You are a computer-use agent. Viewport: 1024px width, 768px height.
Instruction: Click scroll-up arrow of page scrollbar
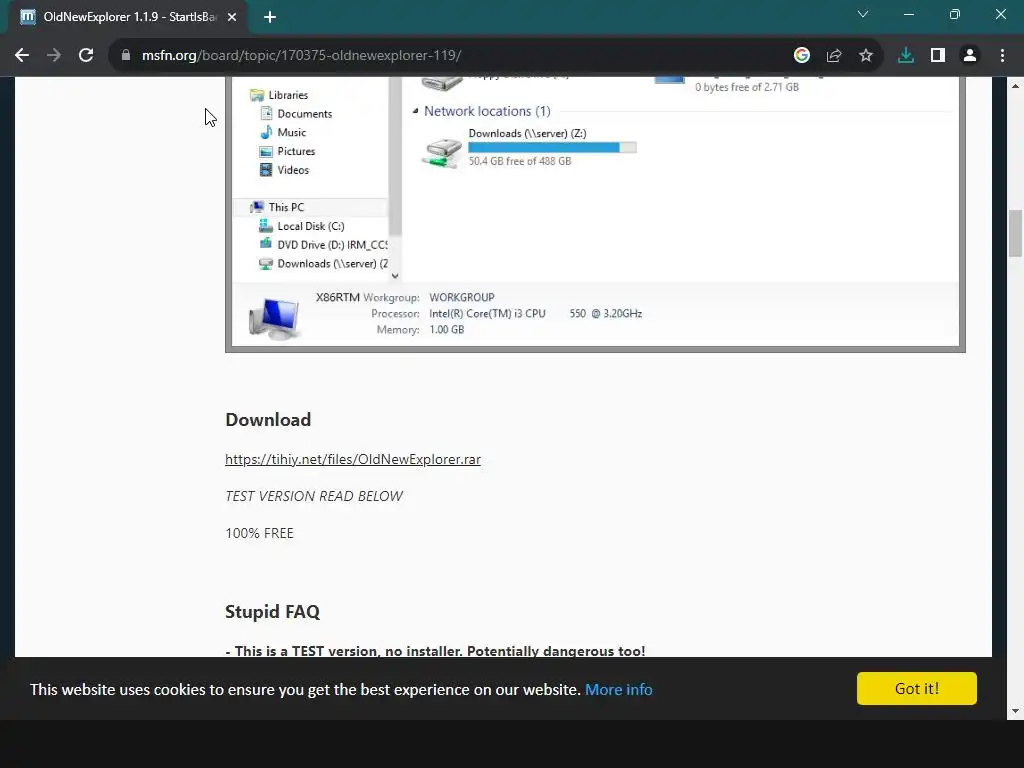coord(1015,86)
